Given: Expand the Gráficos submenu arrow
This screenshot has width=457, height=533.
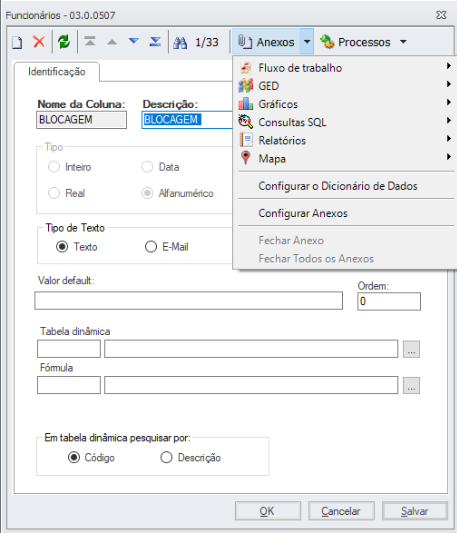Looking at the screenshot, I should (x=449, y=102).
